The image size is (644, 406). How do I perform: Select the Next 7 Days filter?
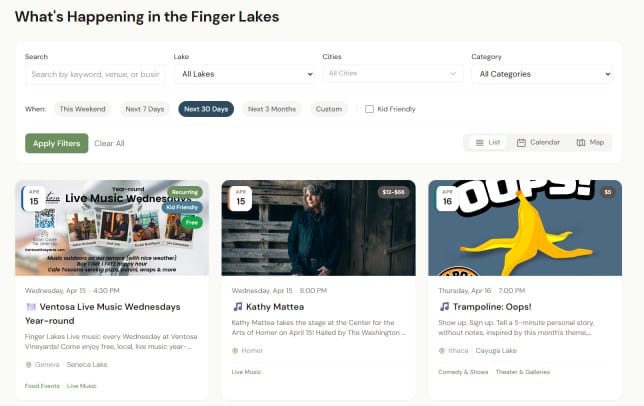click(145, 109)
